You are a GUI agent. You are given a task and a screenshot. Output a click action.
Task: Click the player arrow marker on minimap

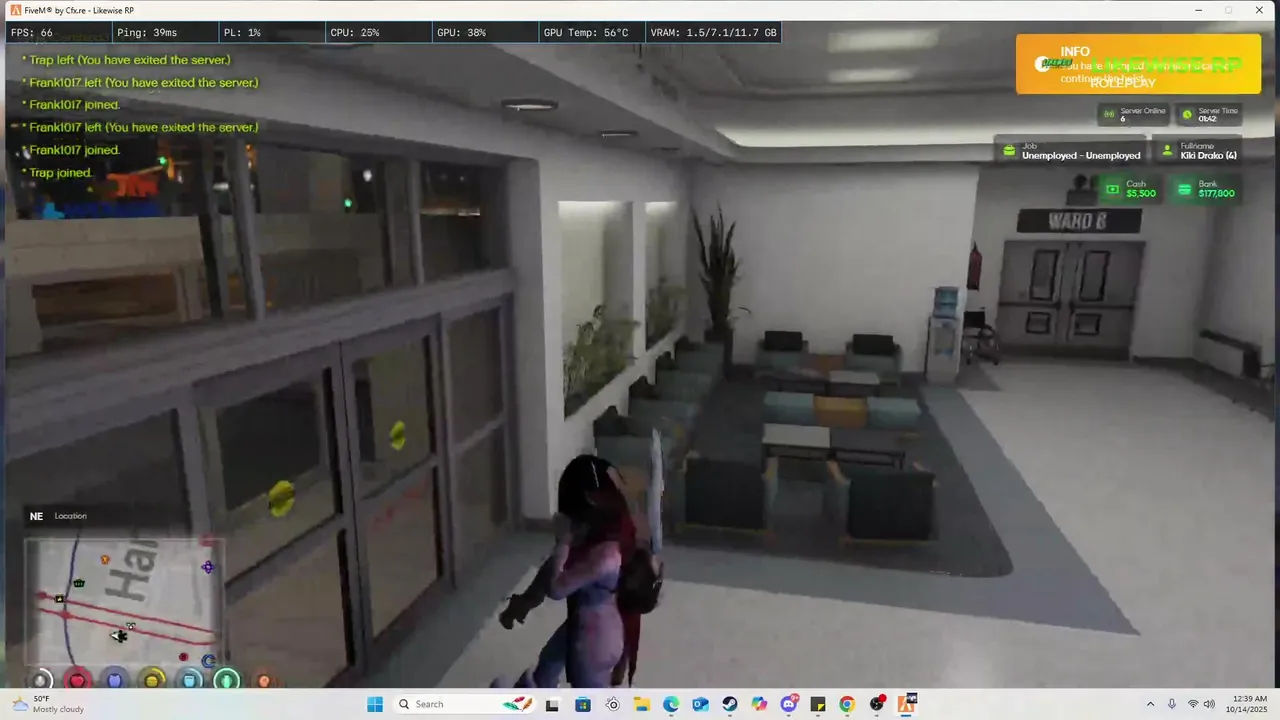pos(120,635)
